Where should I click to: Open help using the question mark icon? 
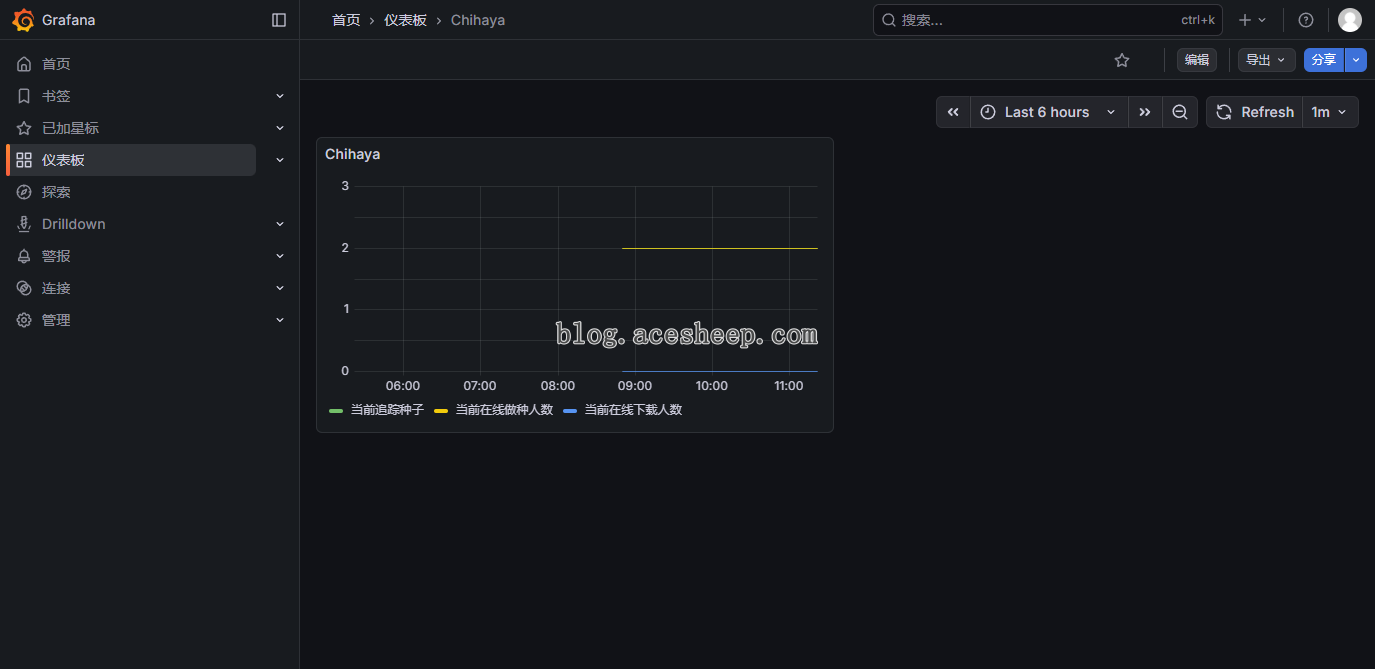1305,19
